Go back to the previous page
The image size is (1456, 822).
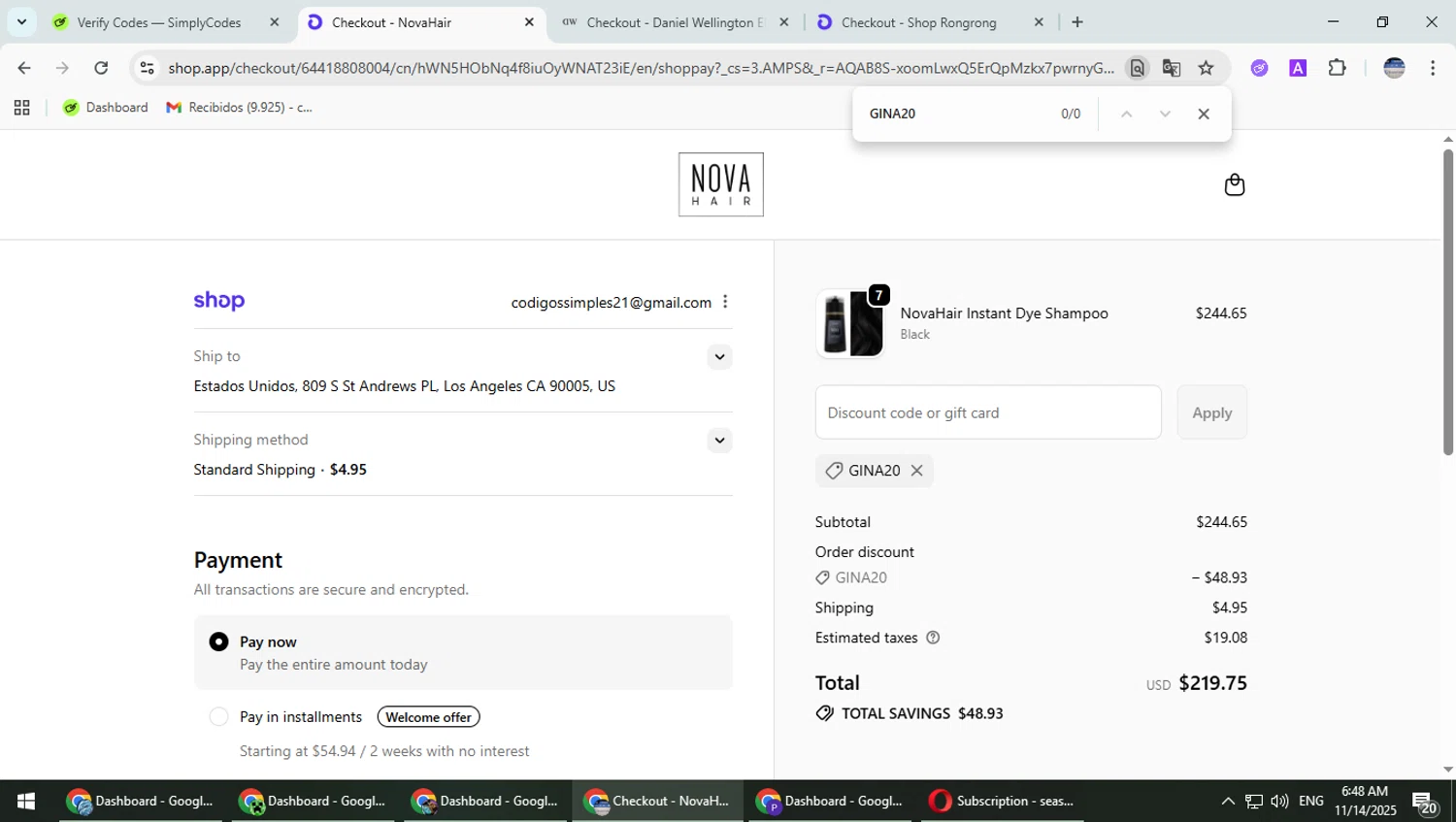[24, 68]
